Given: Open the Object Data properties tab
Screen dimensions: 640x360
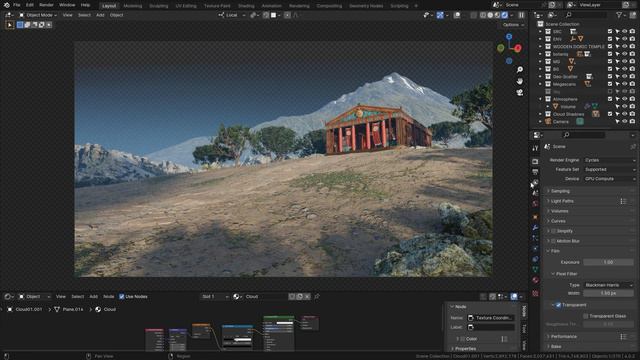Looking at the screenshot, I should (x=535, y=269).
